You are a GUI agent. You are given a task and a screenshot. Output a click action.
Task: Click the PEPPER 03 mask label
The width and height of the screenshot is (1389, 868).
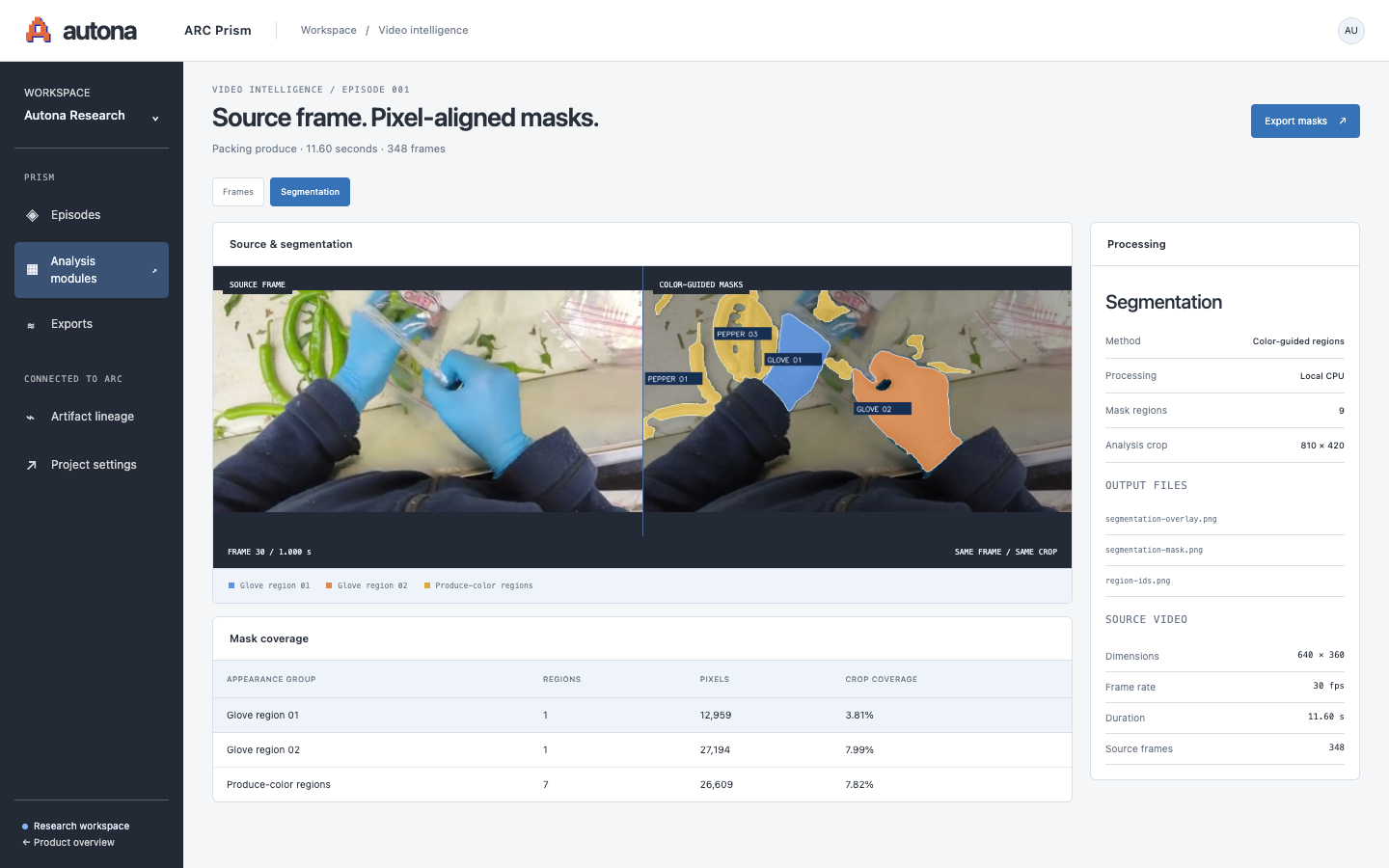(741, 334)
